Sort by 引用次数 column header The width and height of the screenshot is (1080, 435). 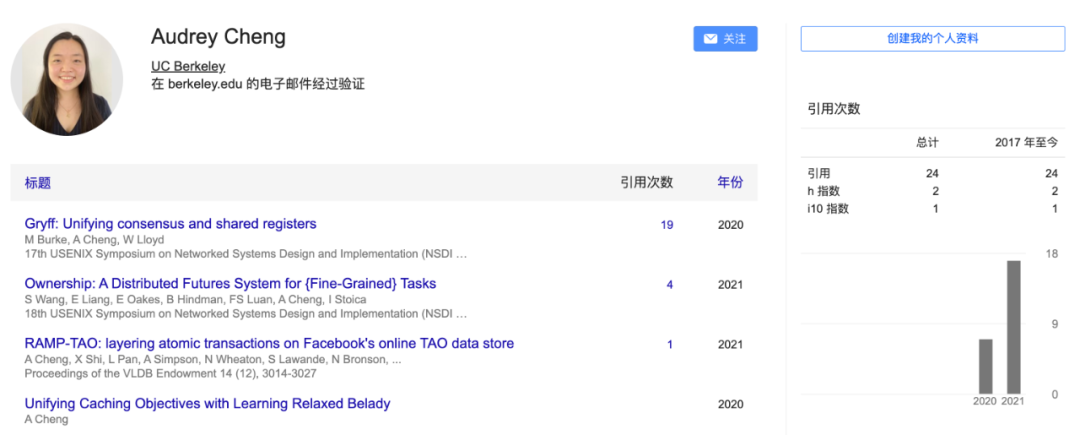click(646, 183)
